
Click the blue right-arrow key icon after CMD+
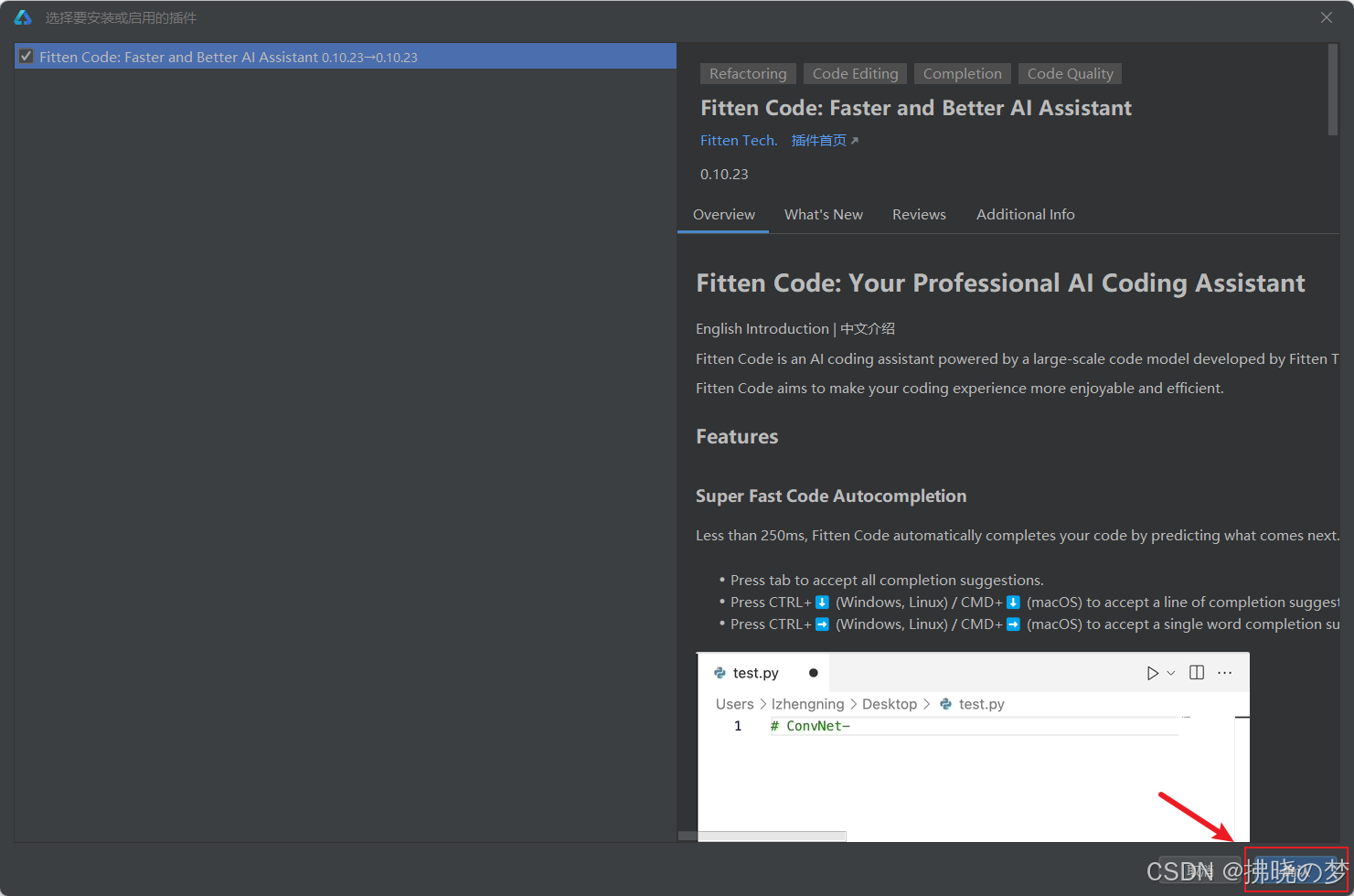[x=1013, y=624]
